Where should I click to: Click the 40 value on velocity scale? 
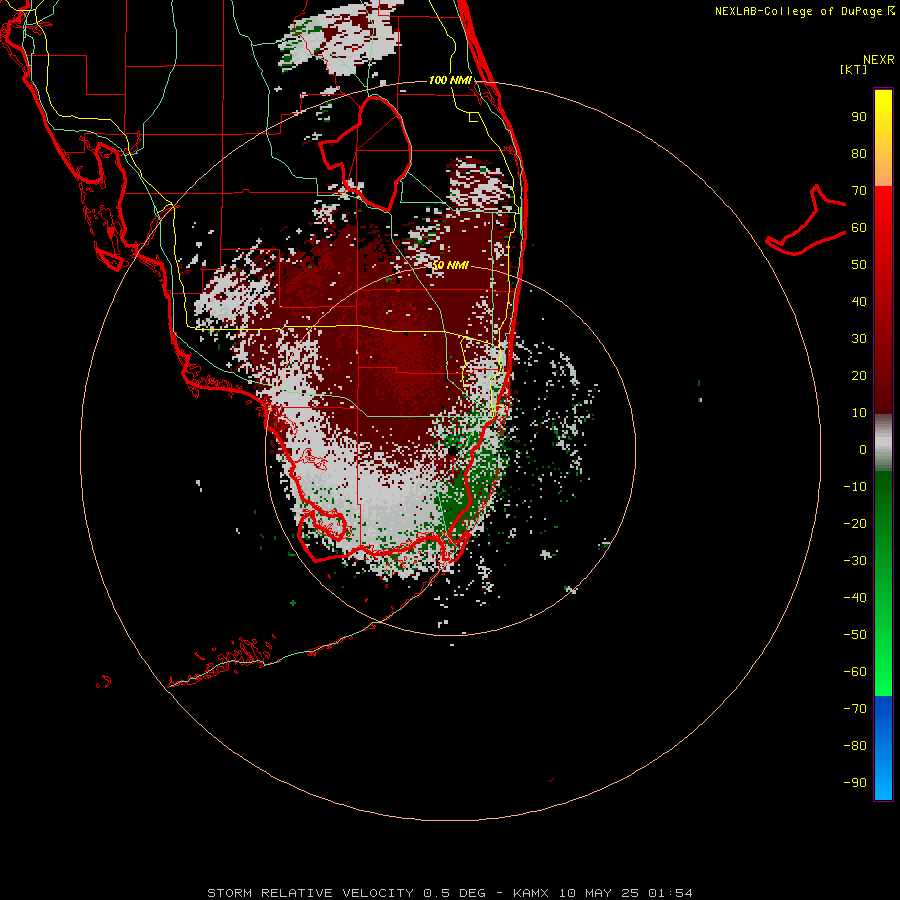(859, 302)
